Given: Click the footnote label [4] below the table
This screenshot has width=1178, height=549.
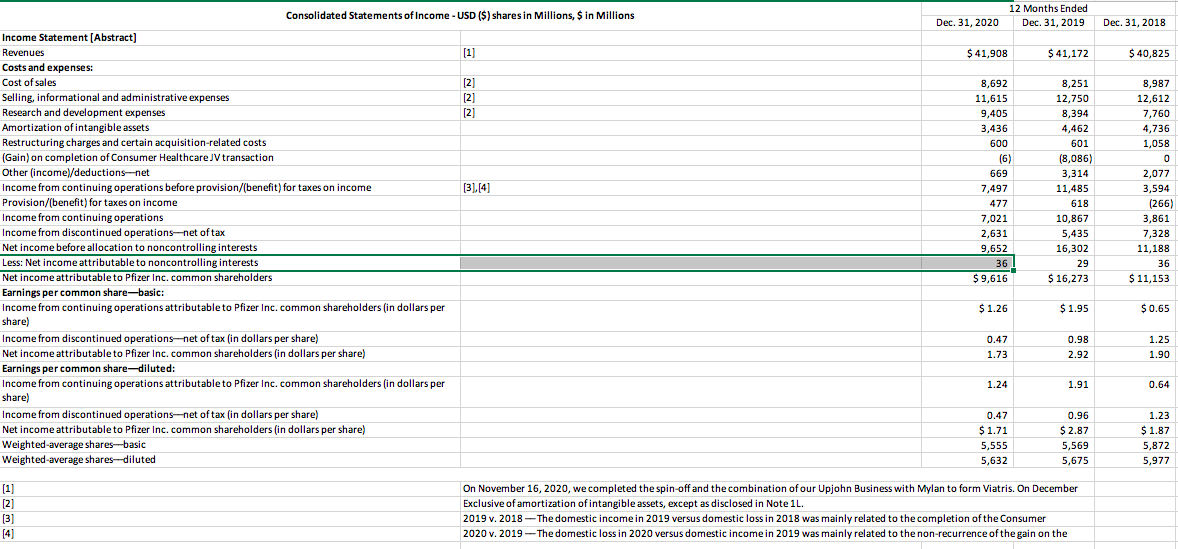Looking at the screenshot, I should tap(8, 534).
